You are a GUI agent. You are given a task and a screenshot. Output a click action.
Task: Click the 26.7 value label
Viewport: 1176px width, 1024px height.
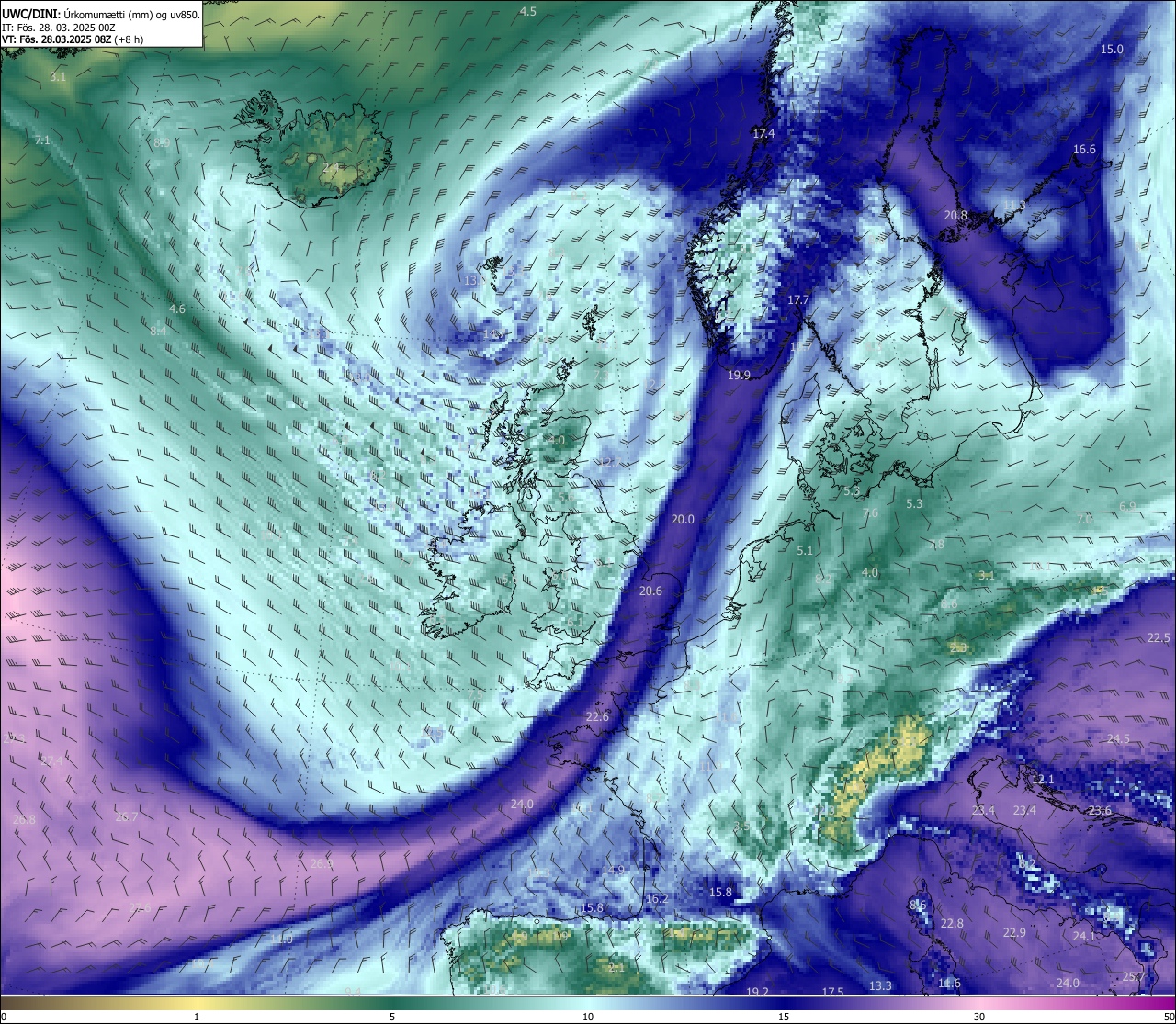pyautogui.click(x=126, y=817)
